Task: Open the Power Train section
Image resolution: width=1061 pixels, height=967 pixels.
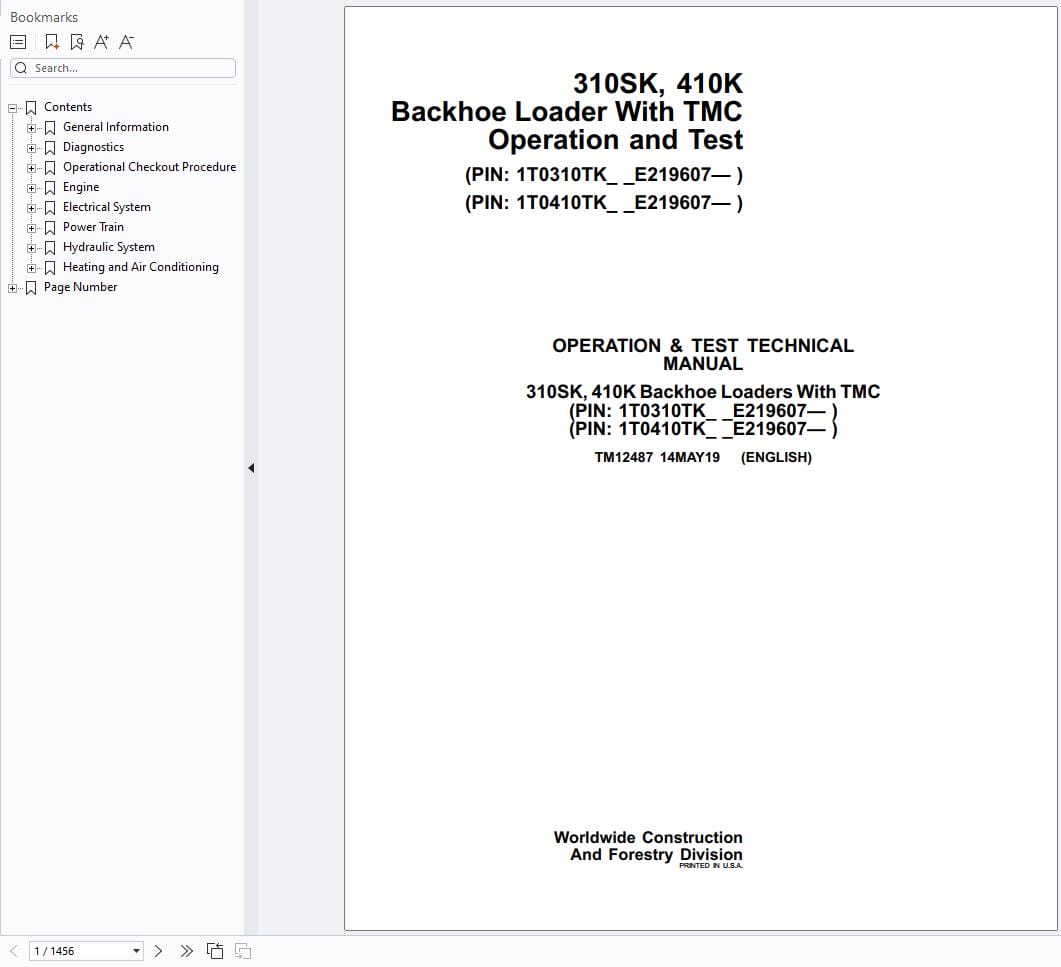Action: [93, 227]
